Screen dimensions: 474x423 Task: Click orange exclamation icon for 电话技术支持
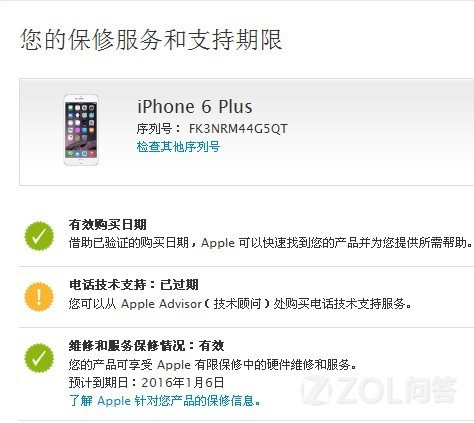(x=39, y=297)
